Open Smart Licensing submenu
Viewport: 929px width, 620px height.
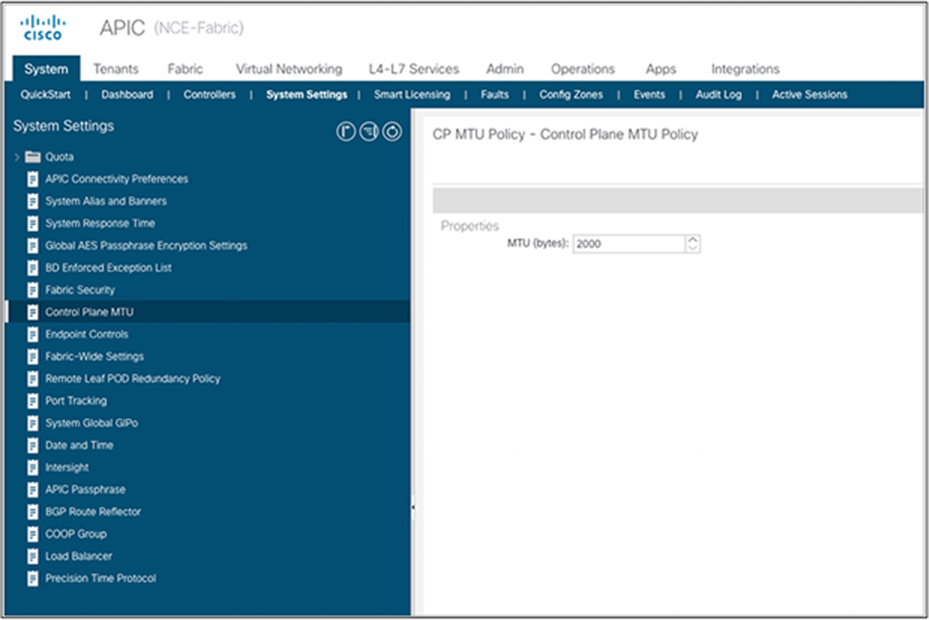click(x=412, y=95)
